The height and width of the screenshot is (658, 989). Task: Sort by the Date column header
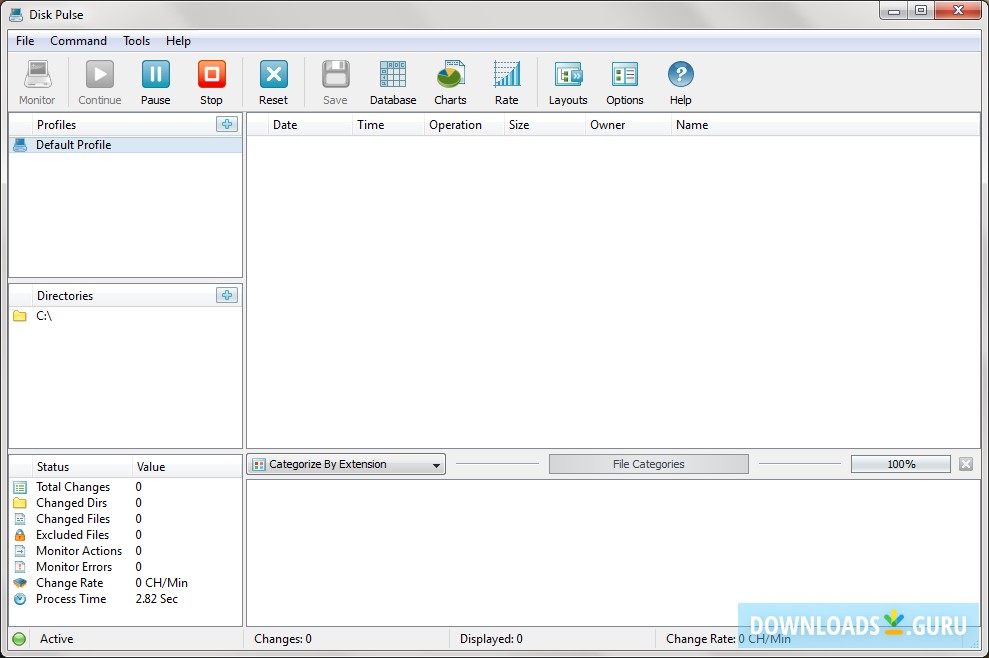click(310, 125)
